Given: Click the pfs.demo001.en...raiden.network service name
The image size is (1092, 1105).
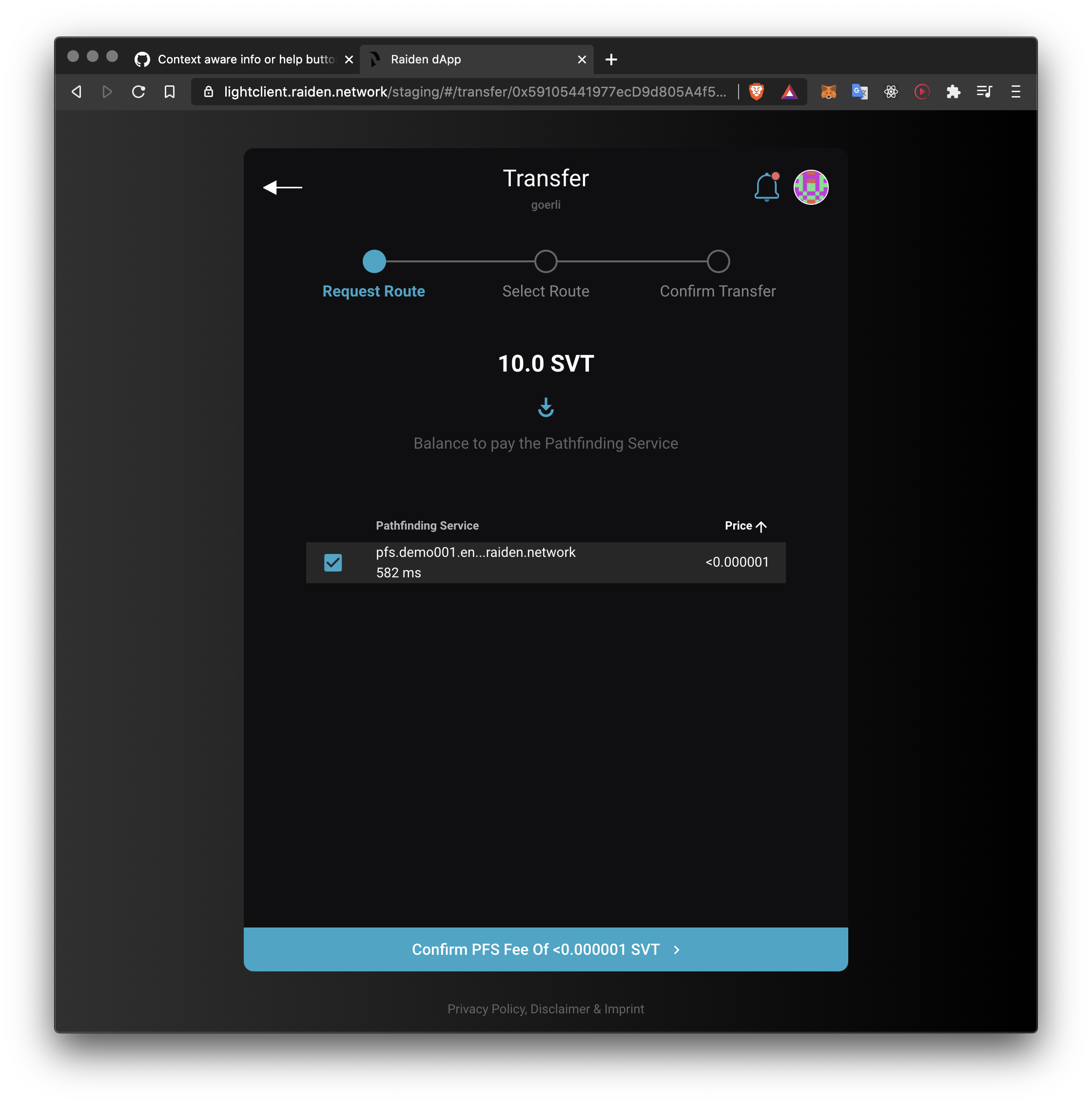Looking at the screenshot, I should coord(476,552).
